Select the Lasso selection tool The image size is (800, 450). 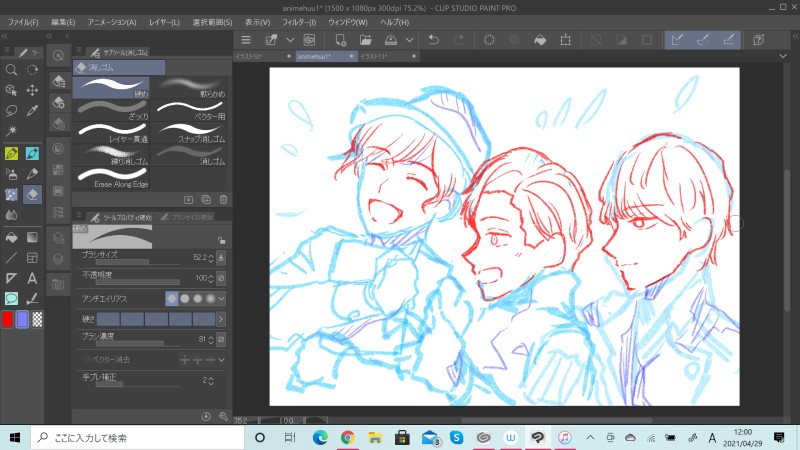(x=11, y=111)
